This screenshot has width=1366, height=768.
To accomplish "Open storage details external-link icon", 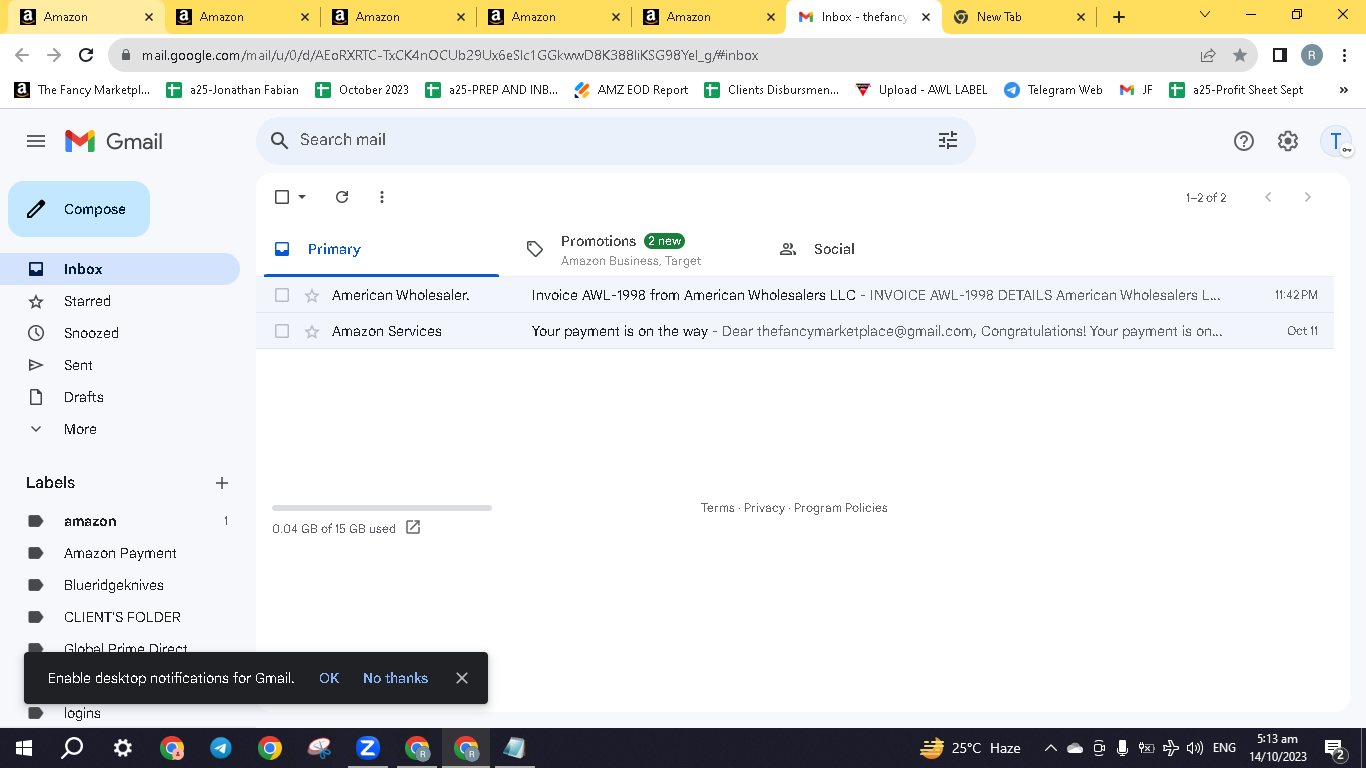I will [x=413, y=527].
